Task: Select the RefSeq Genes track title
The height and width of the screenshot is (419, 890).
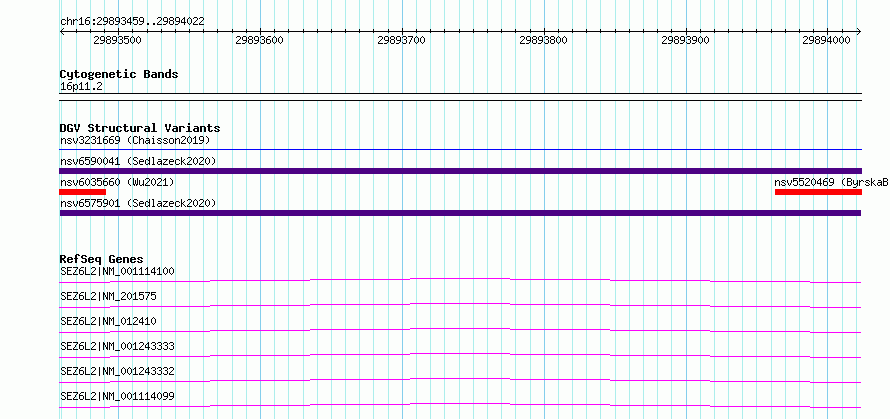Action: click(x=101, y=259)
